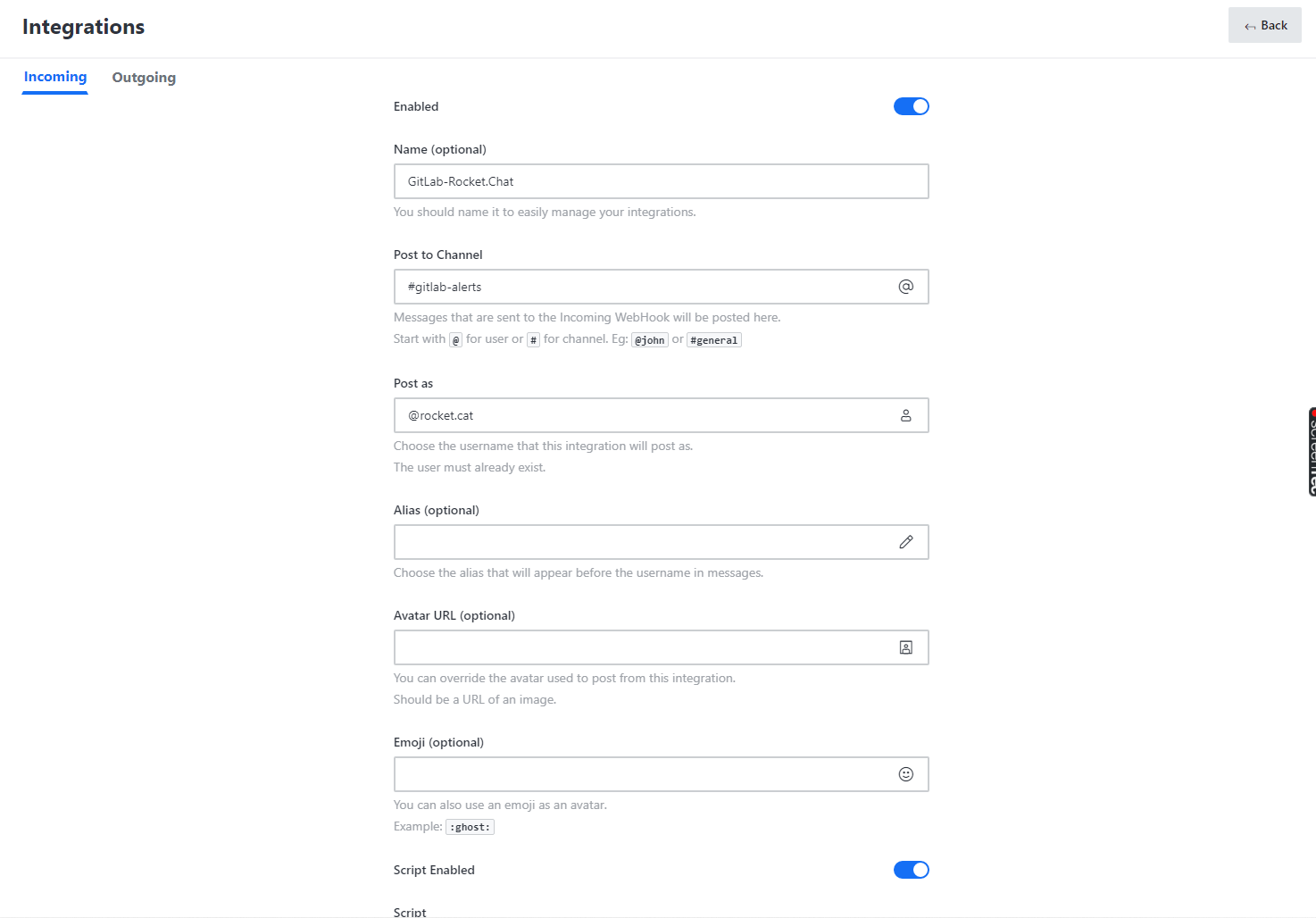Click the :ghost: example code tag
The height and width of the screenshot is (918, 1316).
click(470, 827)
